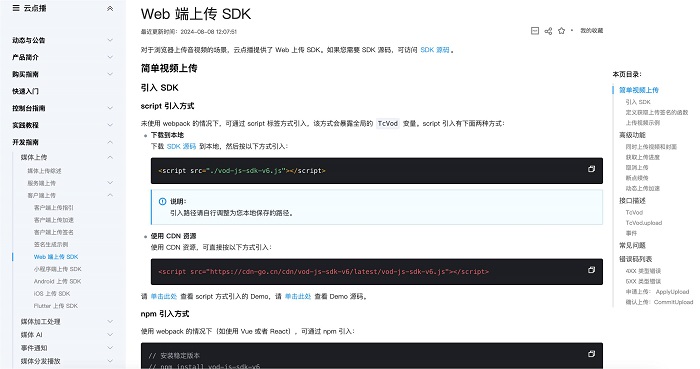The image size is (700, 369).
Task: Copy the CDN script tag code
Action: [x=591, y=270]
